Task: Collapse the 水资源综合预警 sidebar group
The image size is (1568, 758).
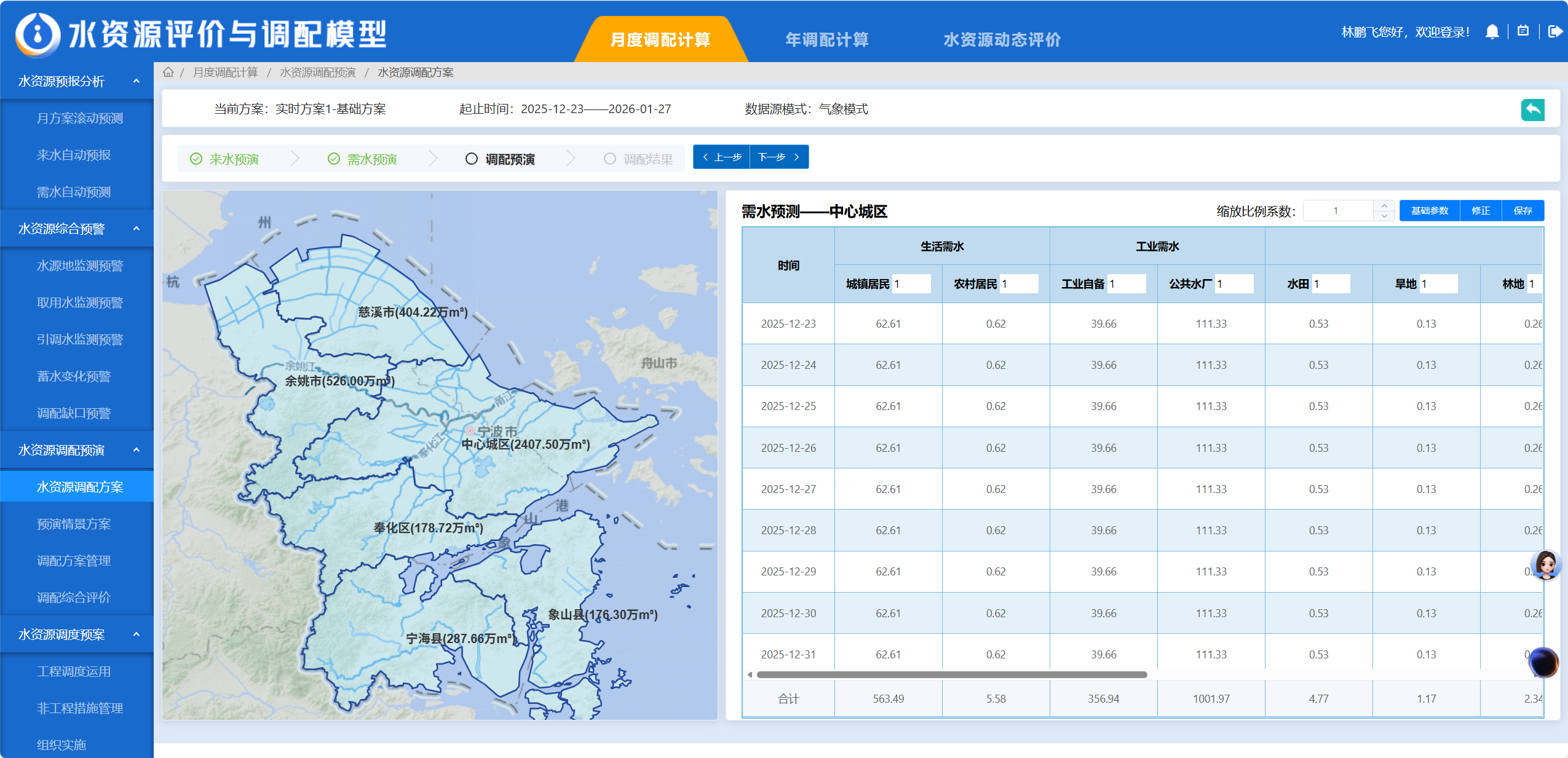Action: (x=137, y=229)
